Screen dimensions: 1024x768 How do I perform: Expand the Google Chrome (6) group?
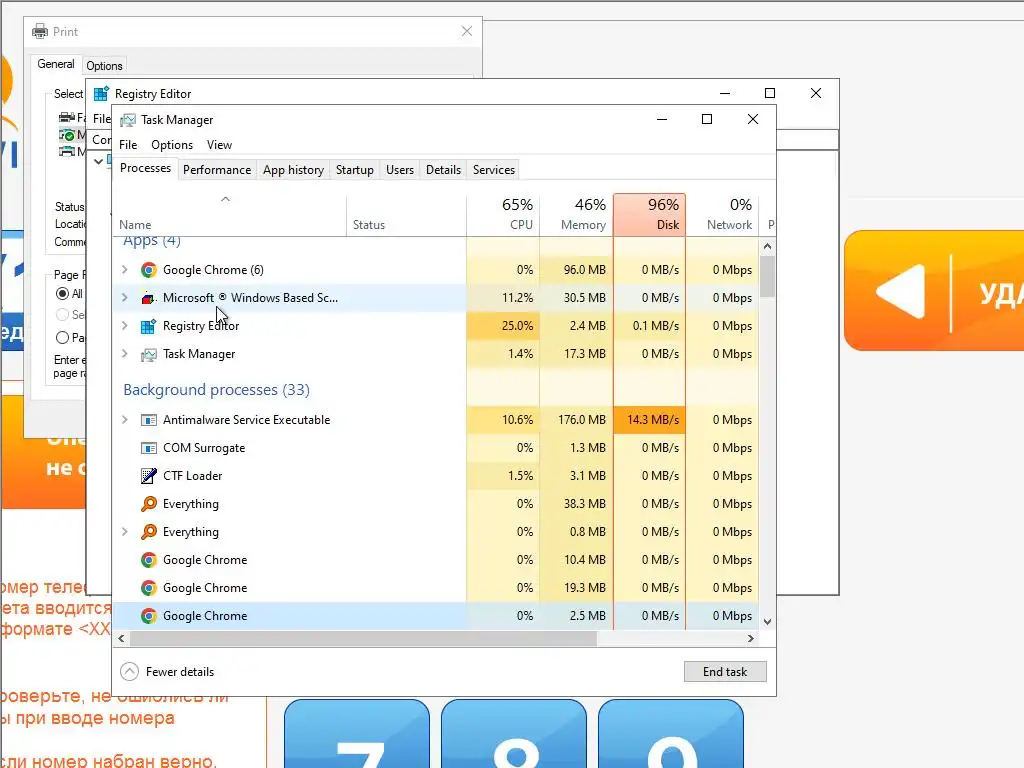tap(125, 269)
